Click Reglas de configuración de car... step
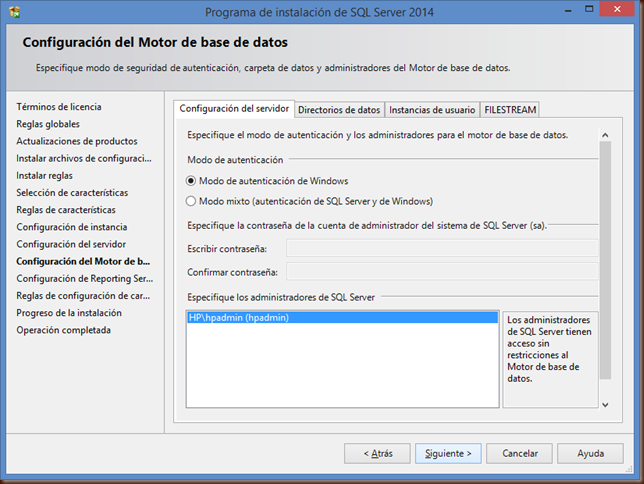 point(83,296)
